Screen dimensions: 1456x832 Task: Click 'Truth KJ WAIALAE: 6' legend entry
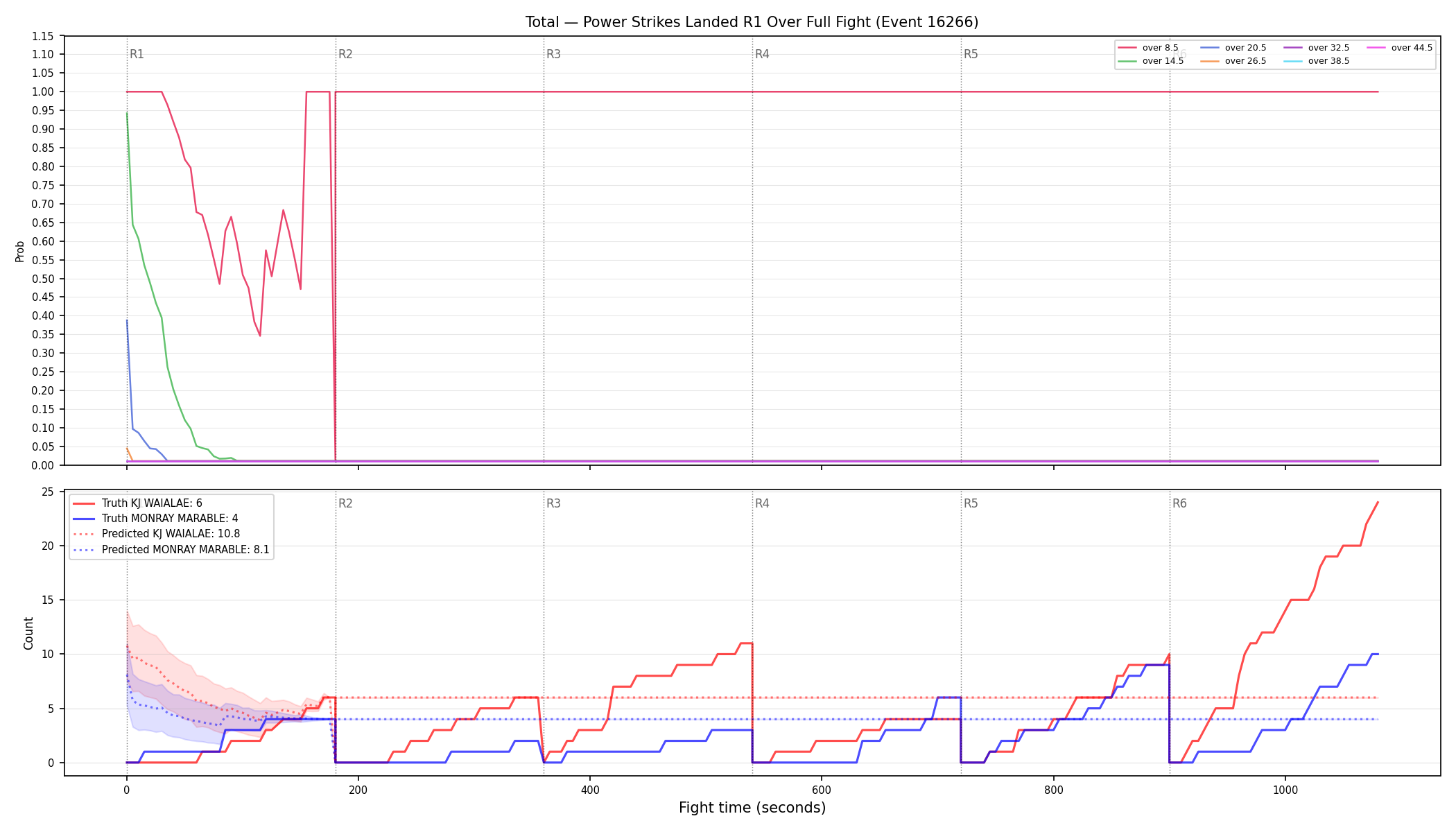[x=137, y=503]
